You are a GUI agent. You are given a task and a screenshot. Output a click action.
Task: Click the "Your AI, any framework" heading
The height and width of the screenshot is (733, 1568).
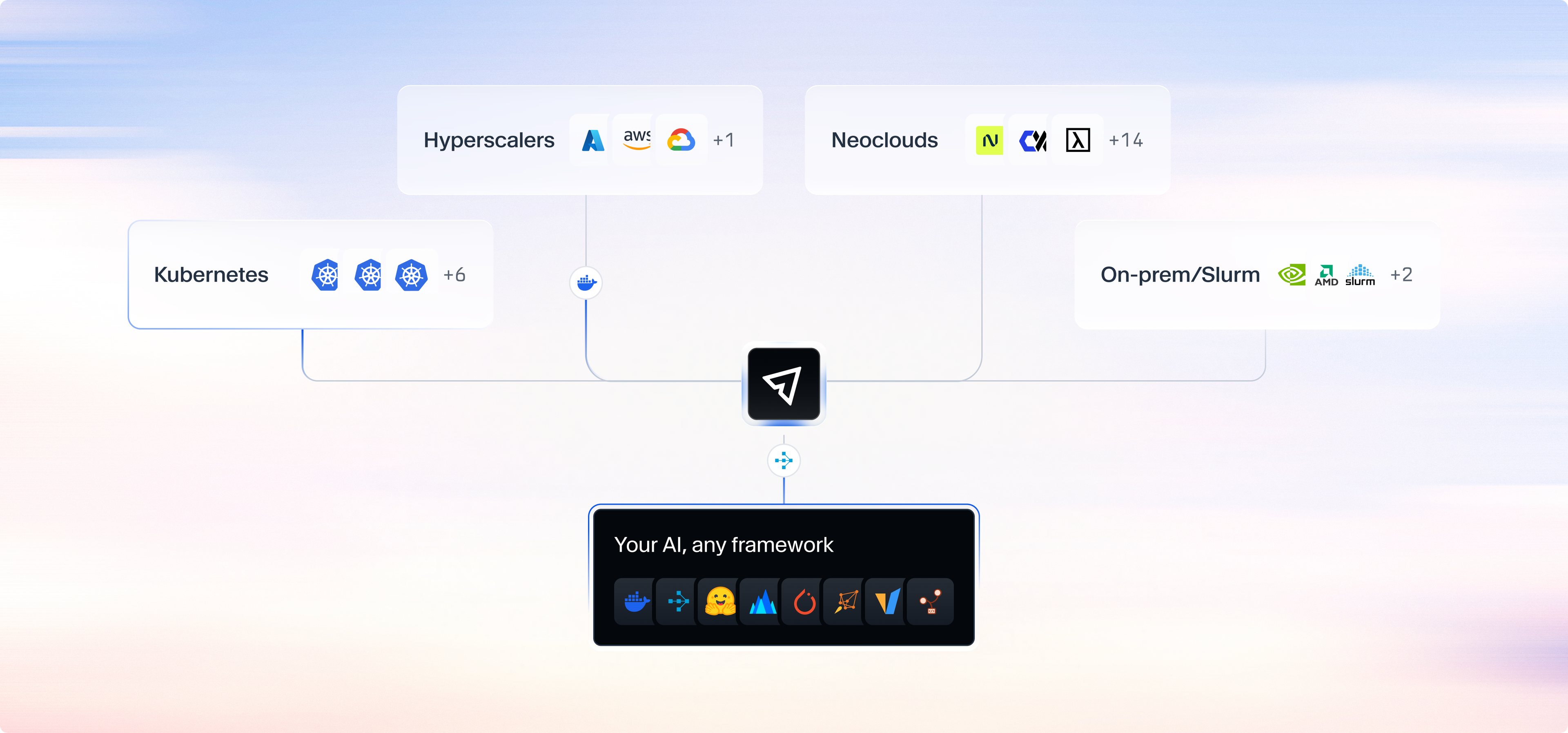(723, 544)
